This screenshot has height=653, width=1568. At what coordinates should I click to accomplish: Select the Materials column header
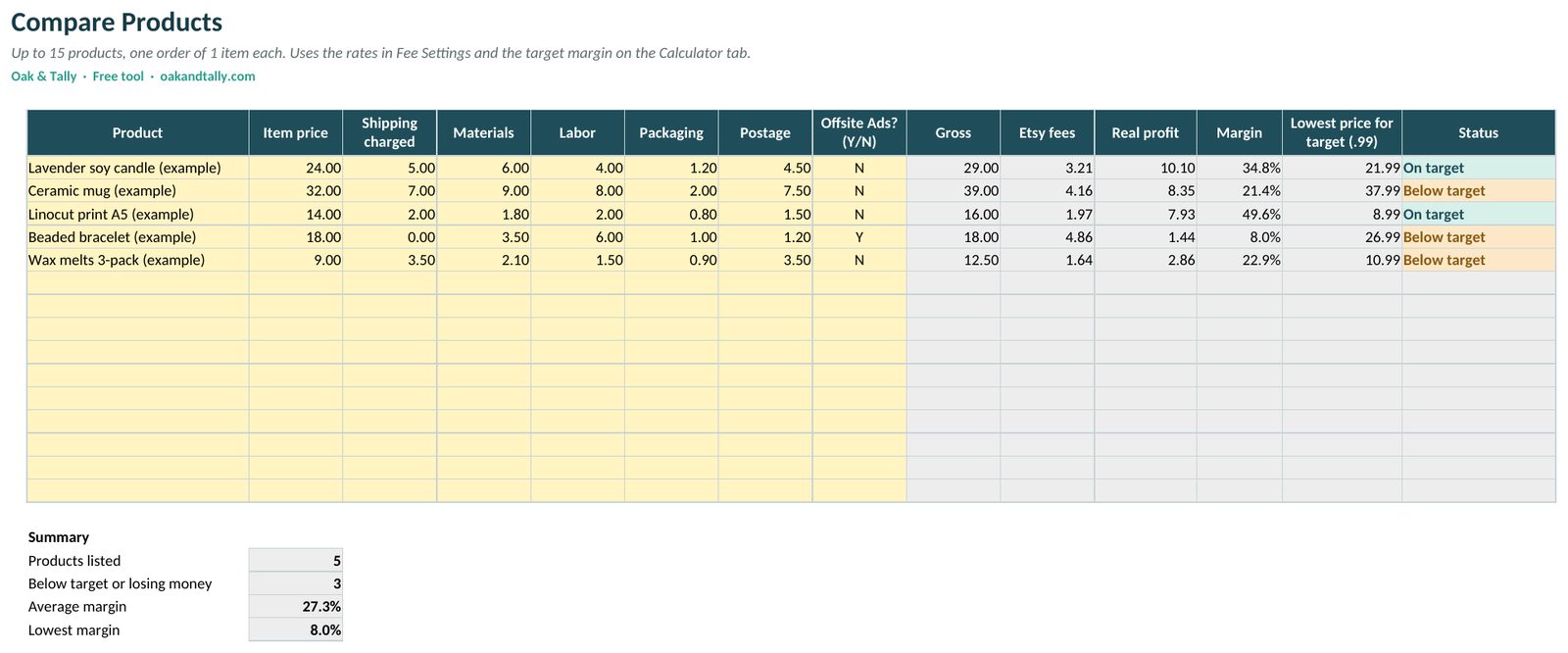tap(483, 132)
